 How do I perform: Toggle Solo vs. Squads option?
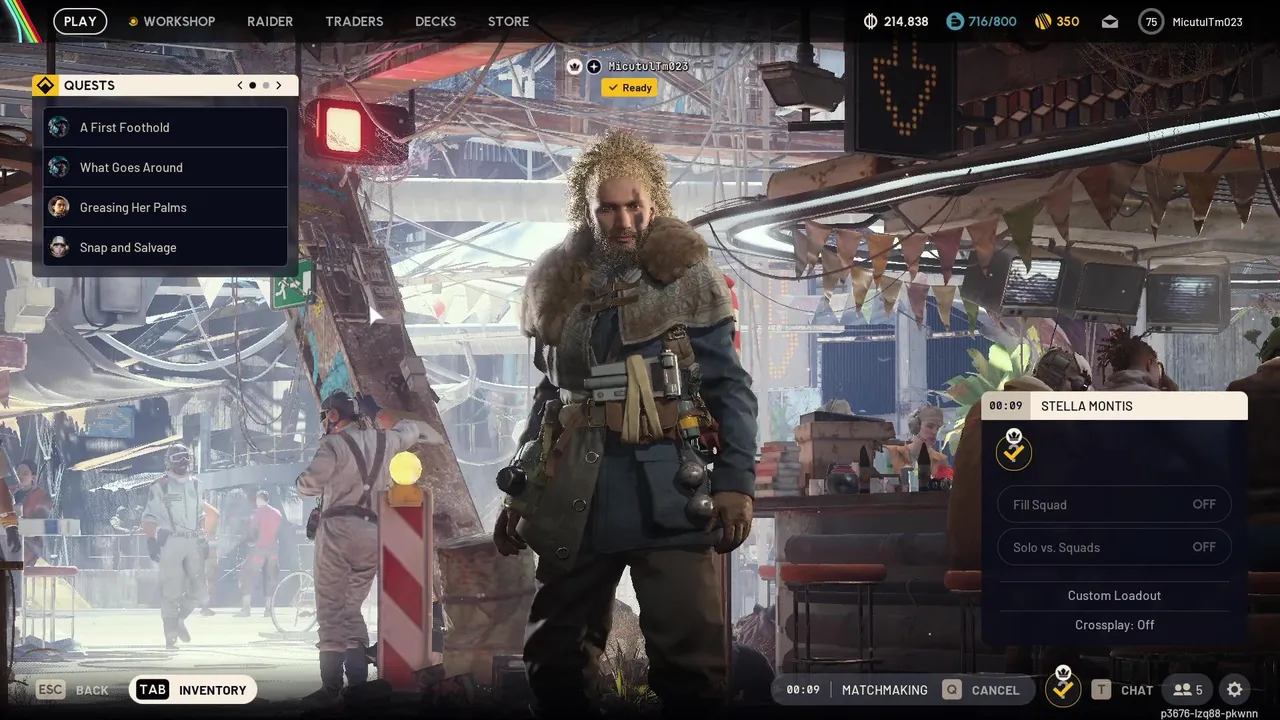1114,547
